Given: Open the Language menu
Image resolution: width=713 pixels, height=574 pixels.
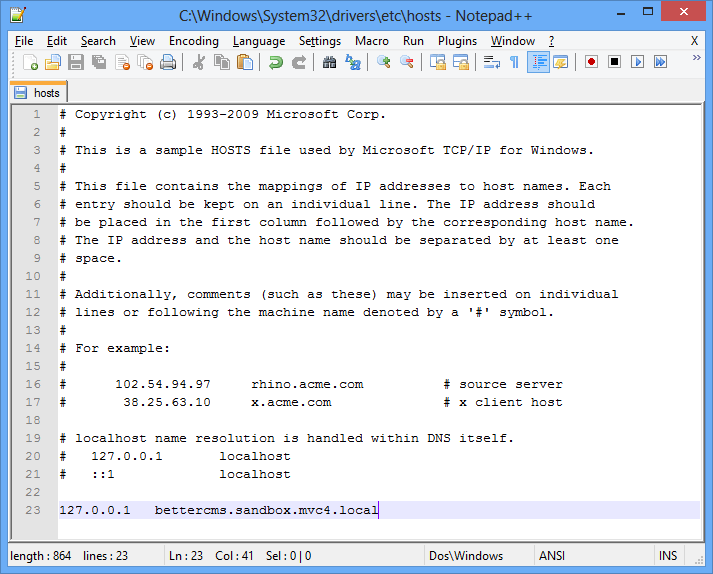Looking at the screenshot, I should (259, 41).
